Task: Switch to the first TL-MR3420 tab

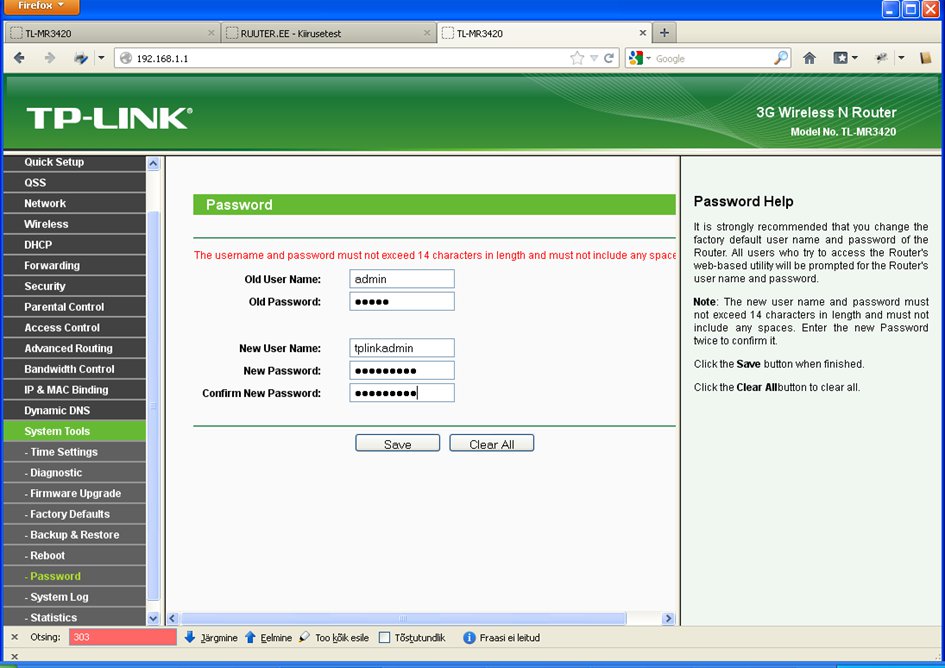Action: pyautogui.click(x=112, y=33)
